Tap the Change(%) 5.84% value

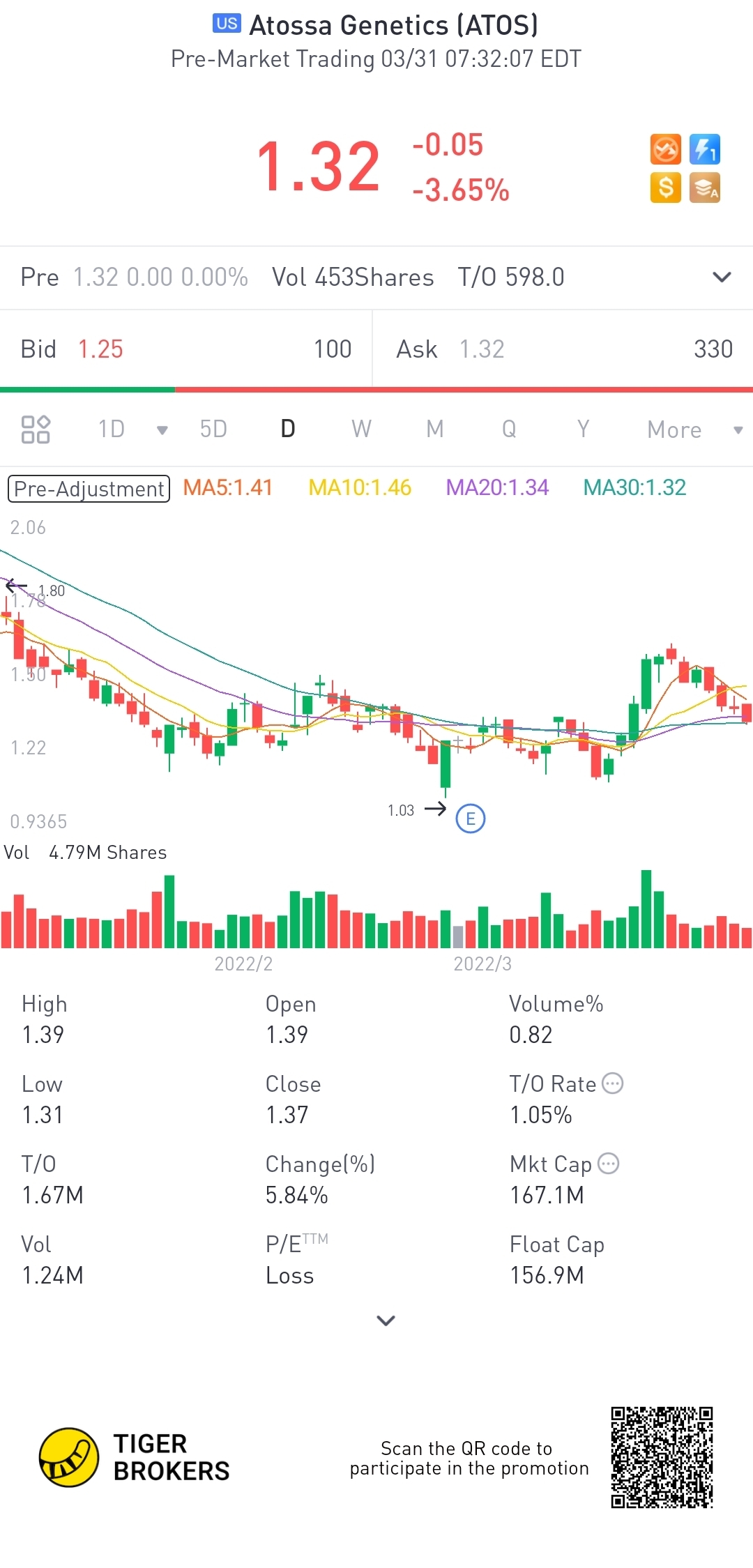(x=297, y=1195)
